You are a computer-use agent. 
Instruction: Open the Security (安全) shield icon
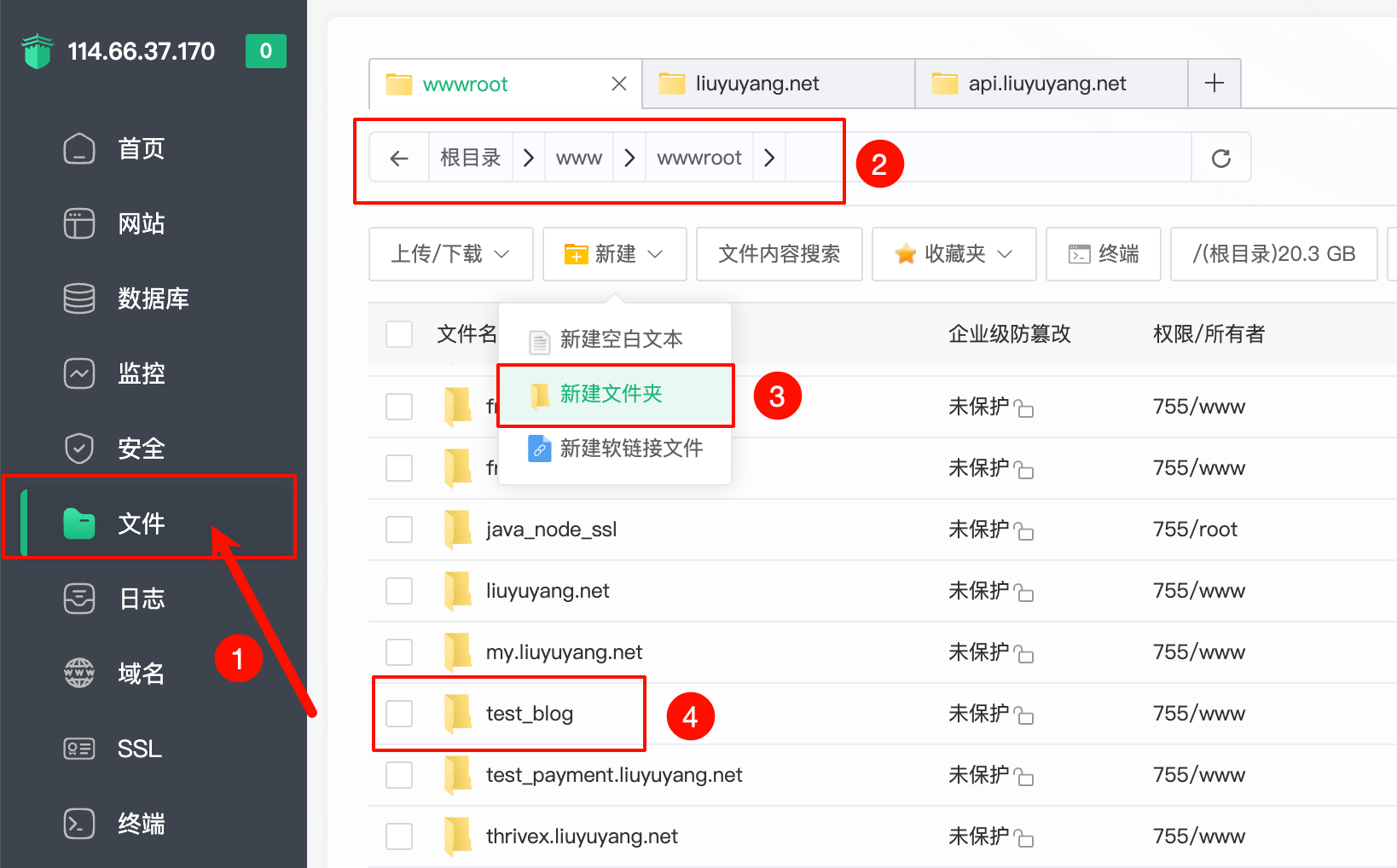tap(79, 448)
